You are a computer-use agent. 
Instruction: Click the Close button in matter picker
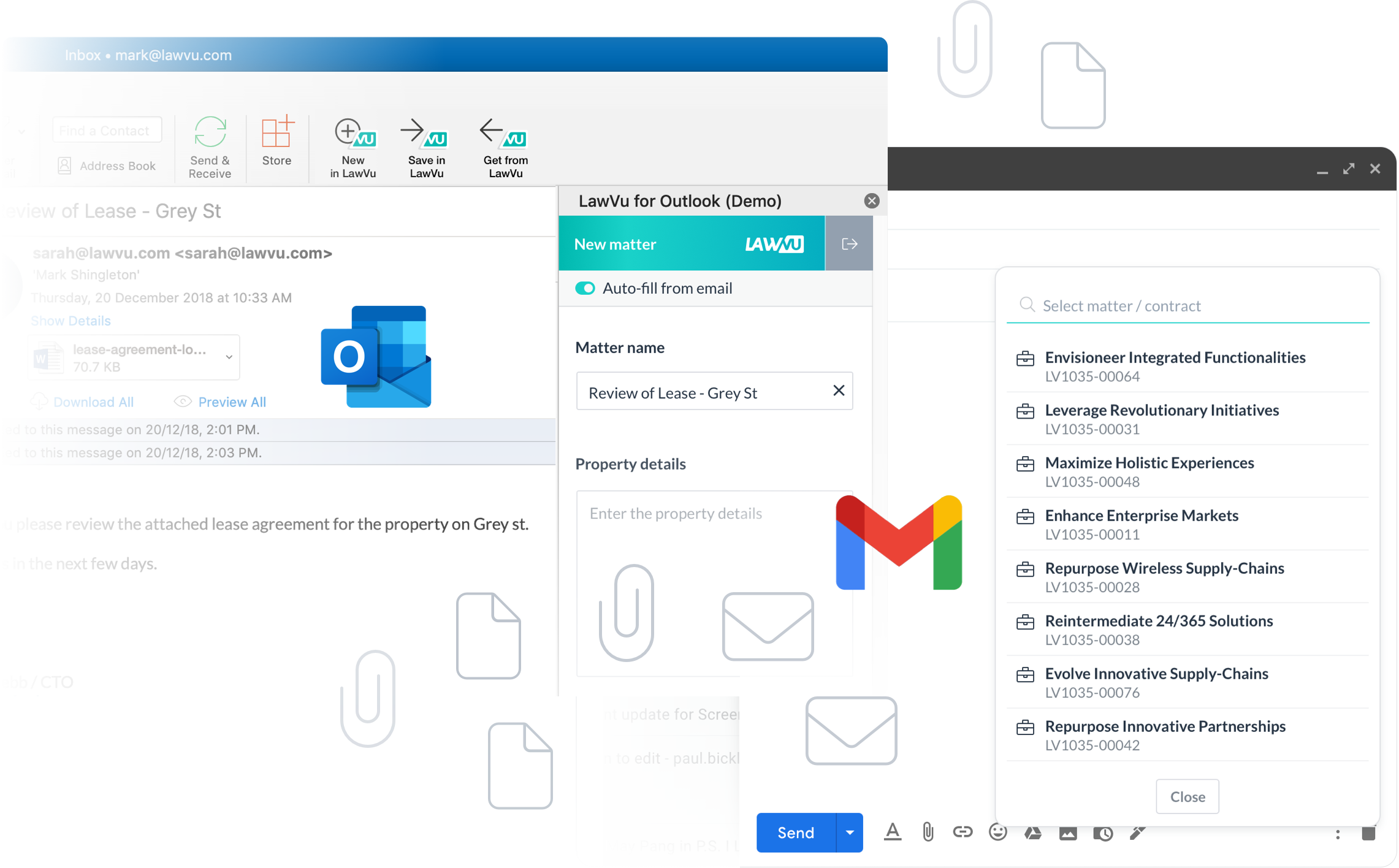[x=1187, y=796]
